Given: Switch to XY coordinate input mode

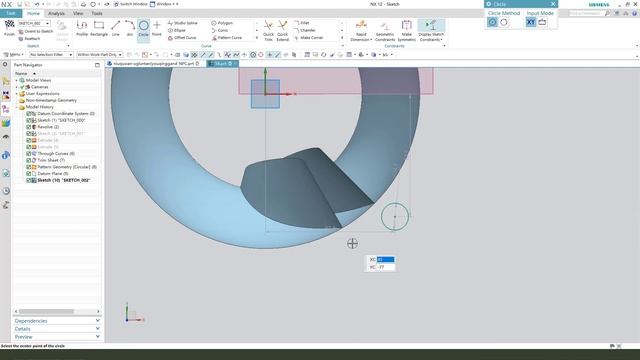Looking at the screenshot, I should (531, 22).
